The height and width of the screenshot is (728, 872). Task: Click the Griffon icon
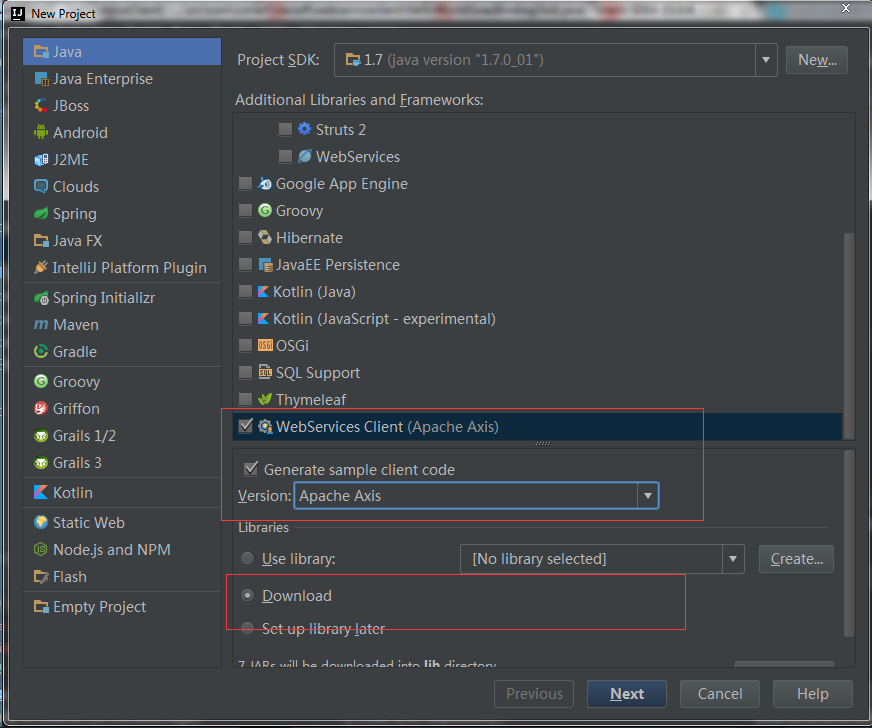coord(41,409)
